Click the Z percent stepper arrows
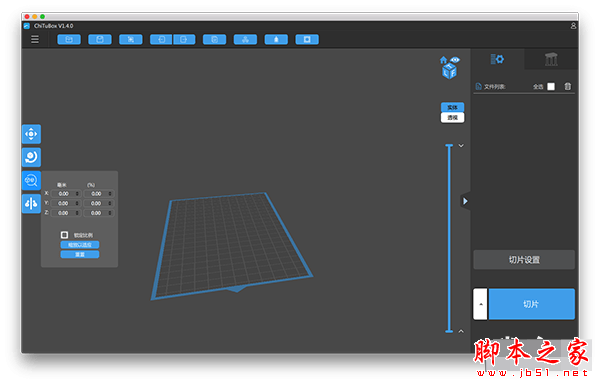 110,213
